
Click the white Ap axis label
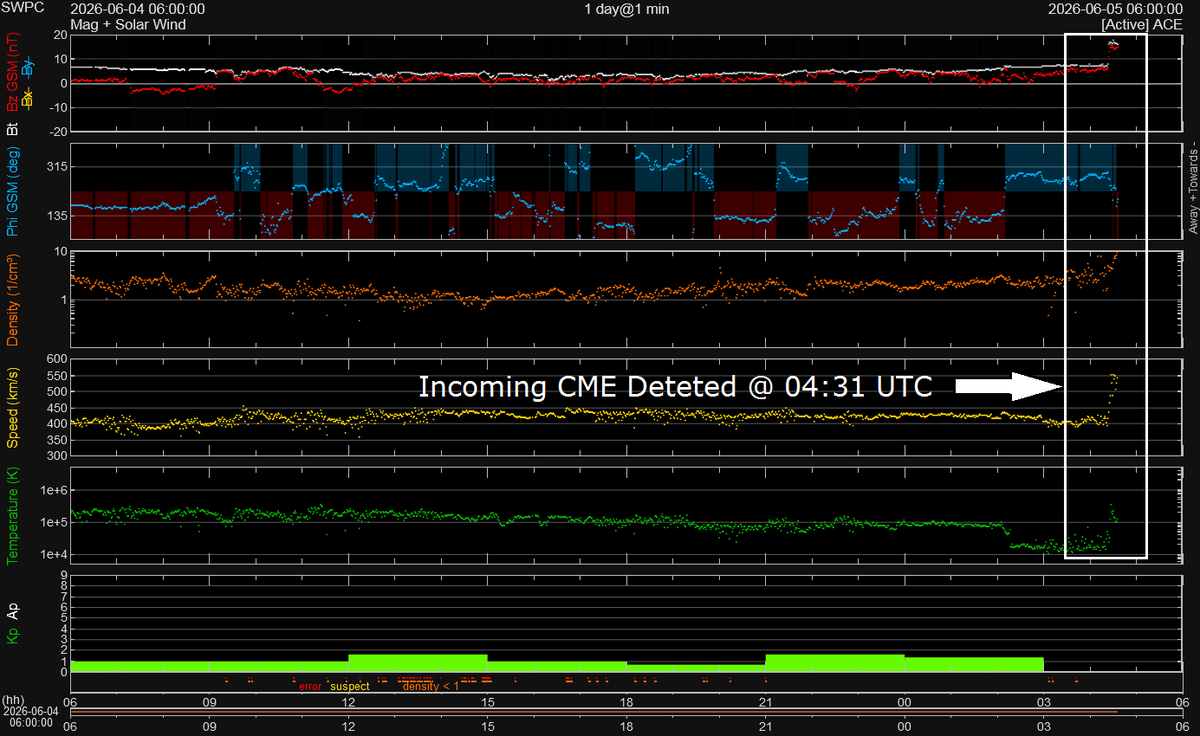(13, 609)
